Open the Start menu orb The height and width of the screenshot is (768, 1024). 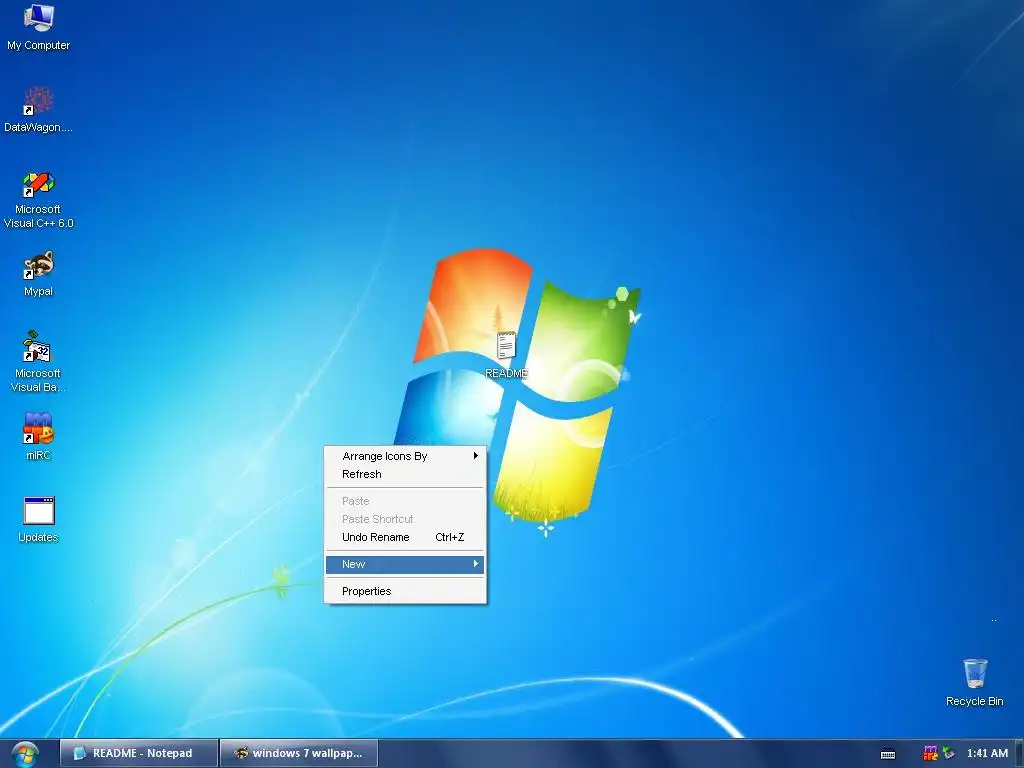(24, 754)
